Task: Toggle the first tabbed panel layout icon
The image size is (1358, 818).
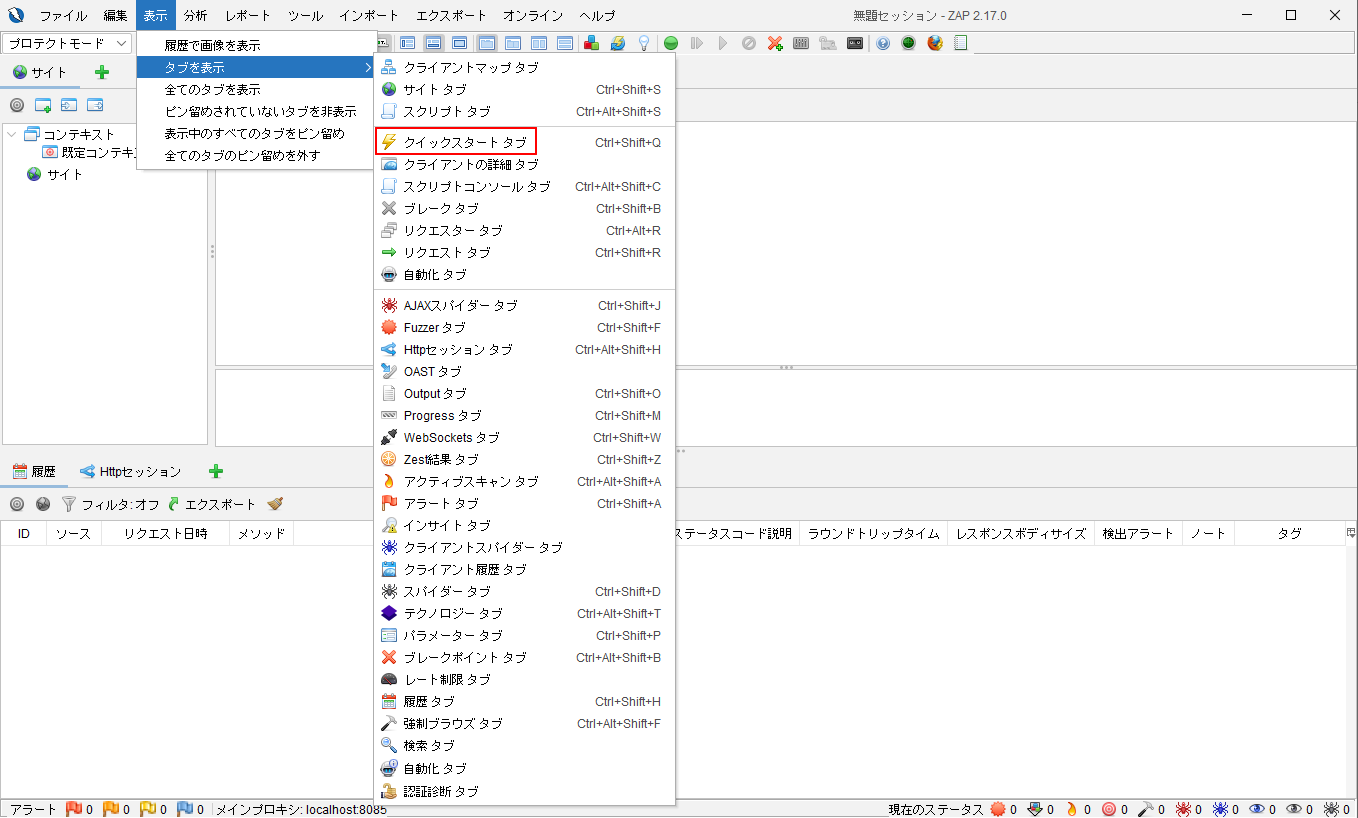Action: tap(486, 43)
